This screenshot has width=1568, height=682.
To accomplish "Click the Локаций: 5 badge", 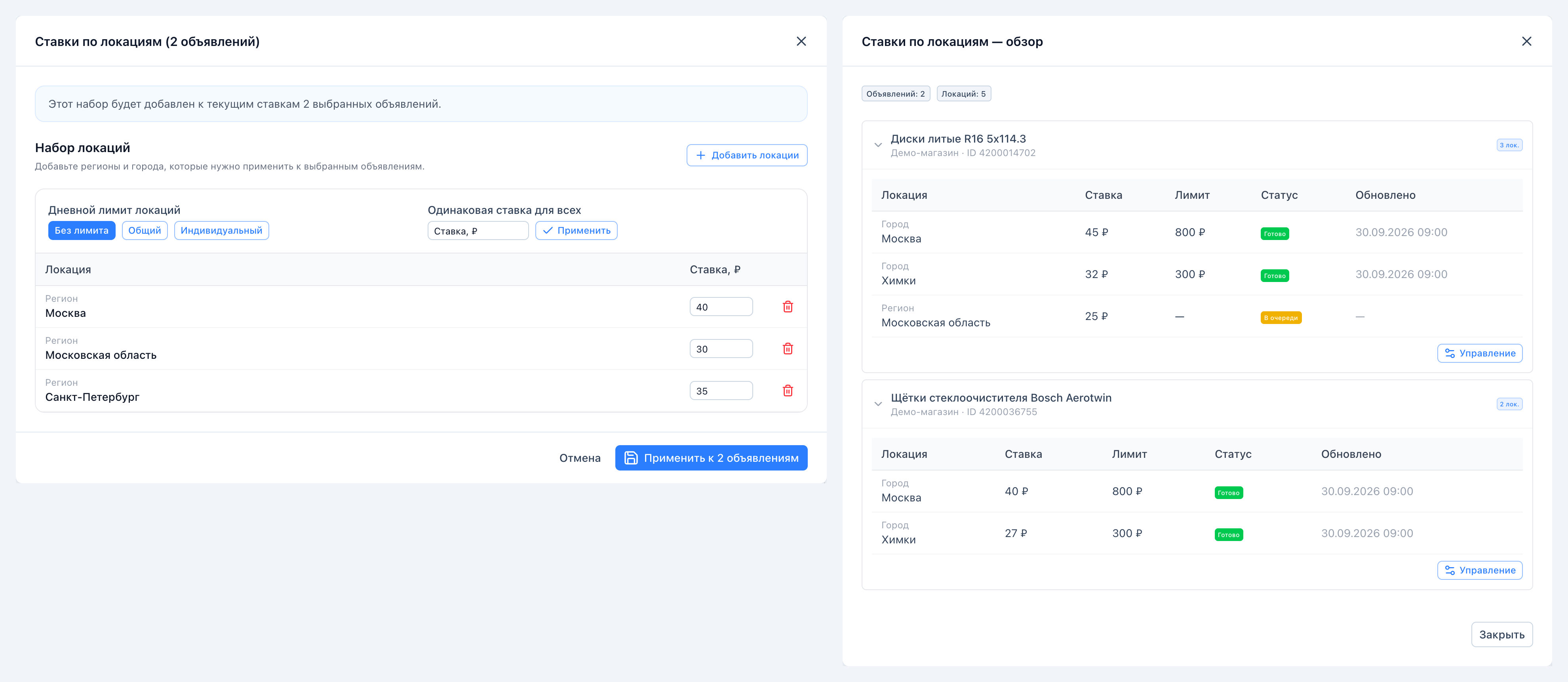I will point(963,94).
